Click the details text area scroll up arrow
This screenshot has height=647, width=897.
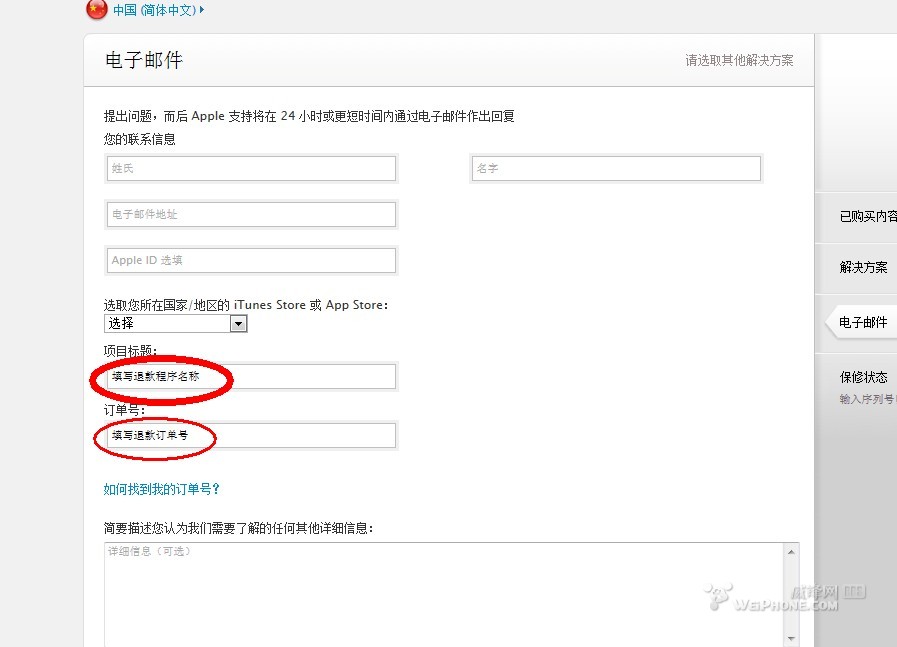tap(791, 551)
